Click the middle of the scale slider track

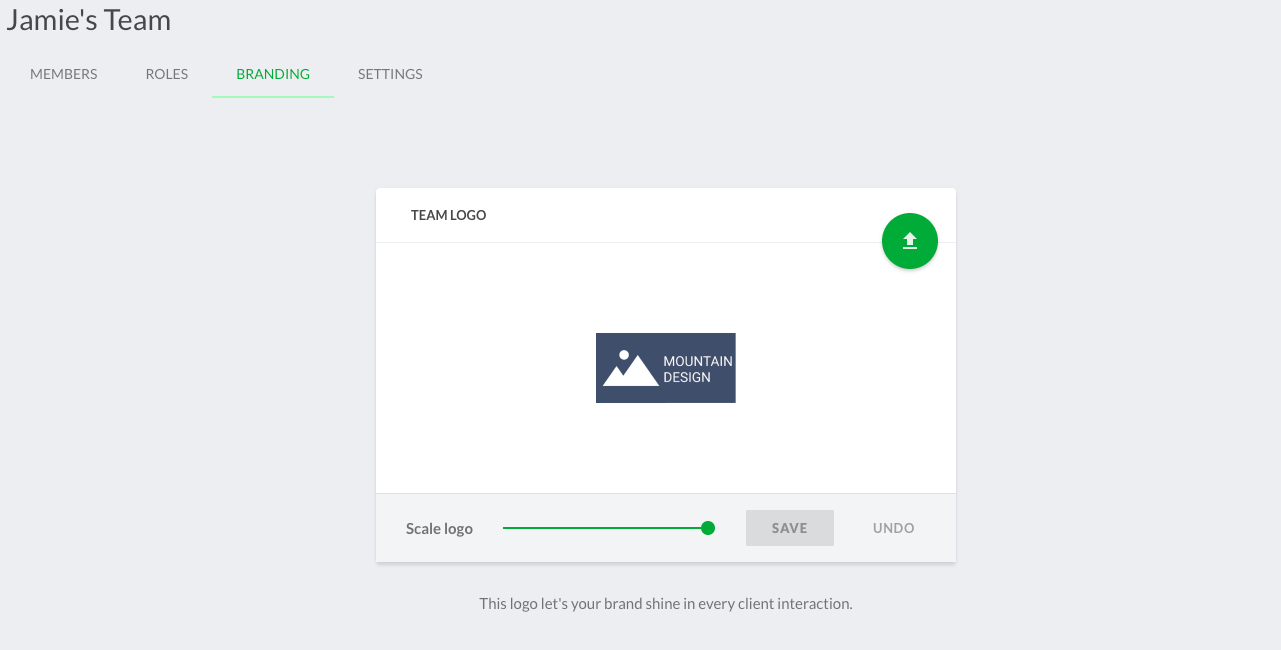[605, 528]
